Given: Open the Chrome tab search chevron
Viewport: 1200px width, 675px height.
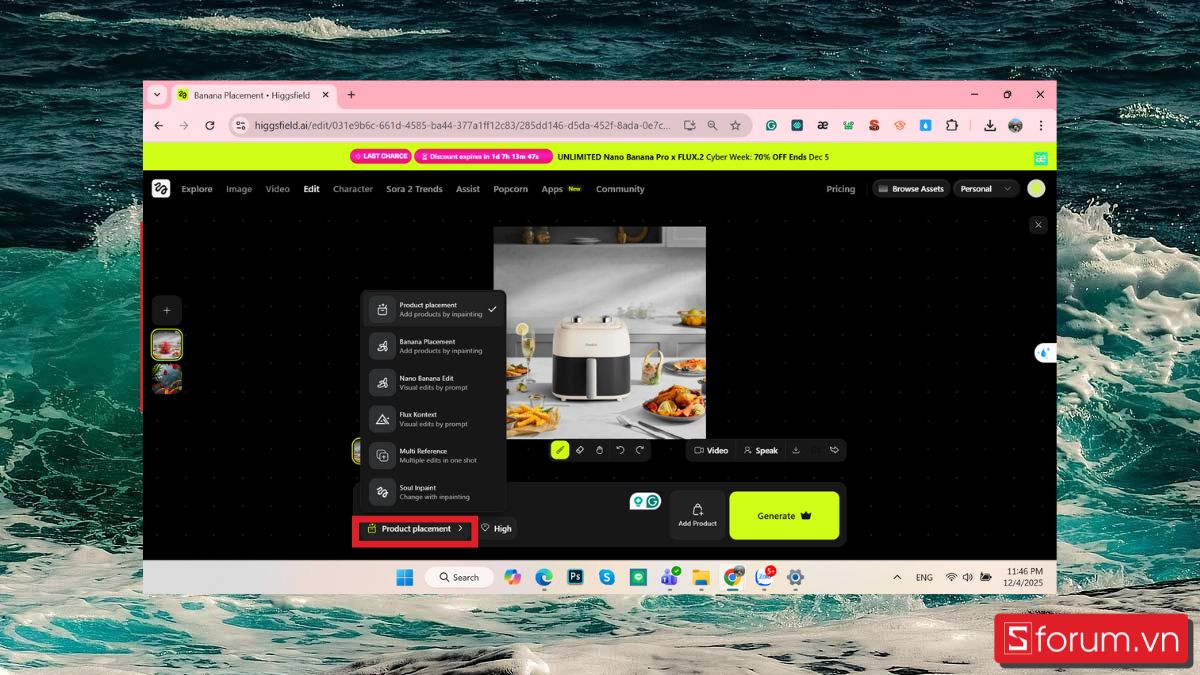Looking at the screenshot, I should [x=157, y=94].
